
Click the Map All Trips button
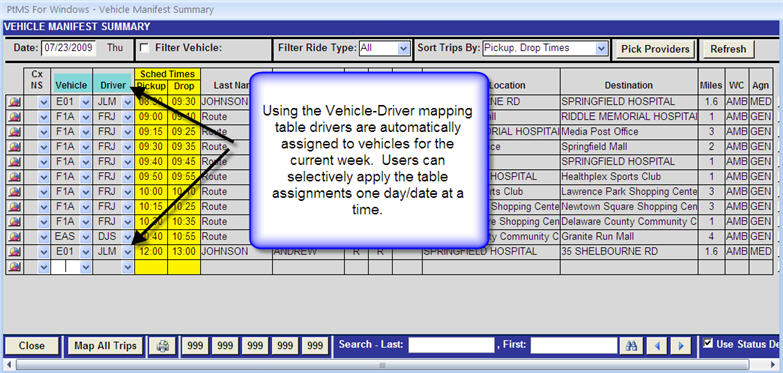point(105,346)
